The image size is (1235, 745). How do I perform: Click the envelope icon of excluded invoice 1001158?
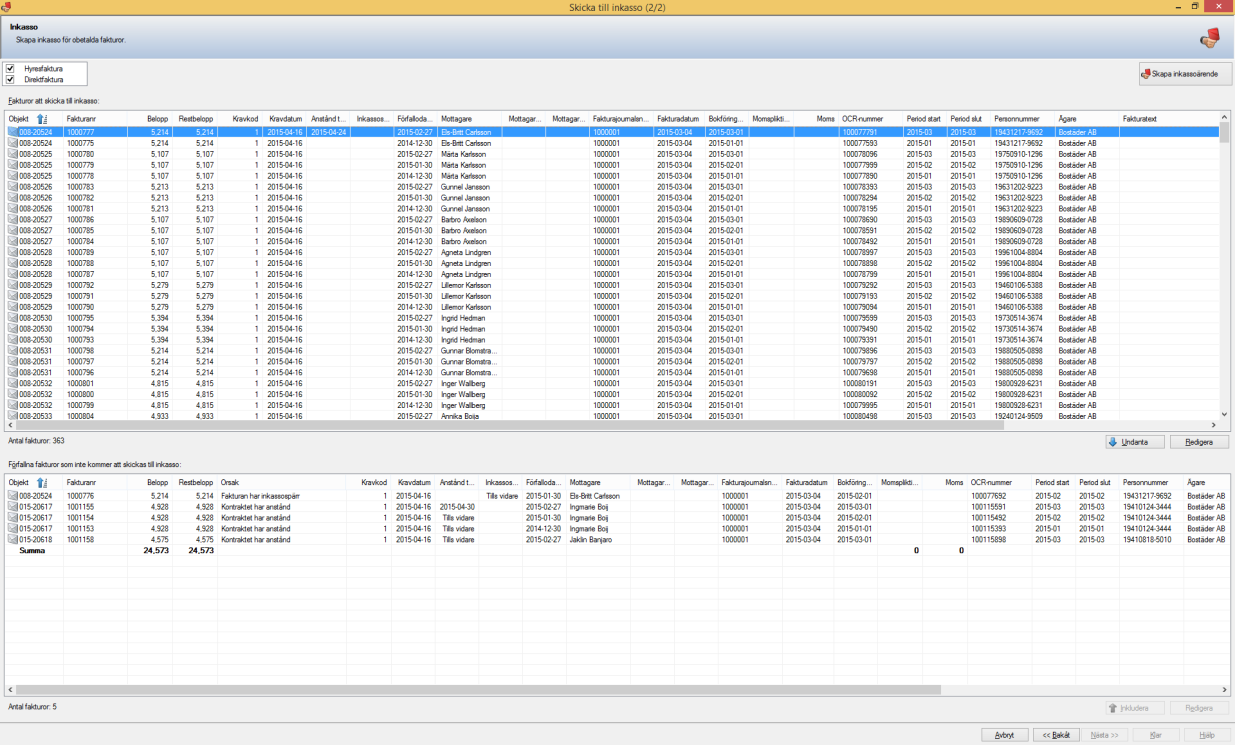pyautogui.click(x=13, y=540)
